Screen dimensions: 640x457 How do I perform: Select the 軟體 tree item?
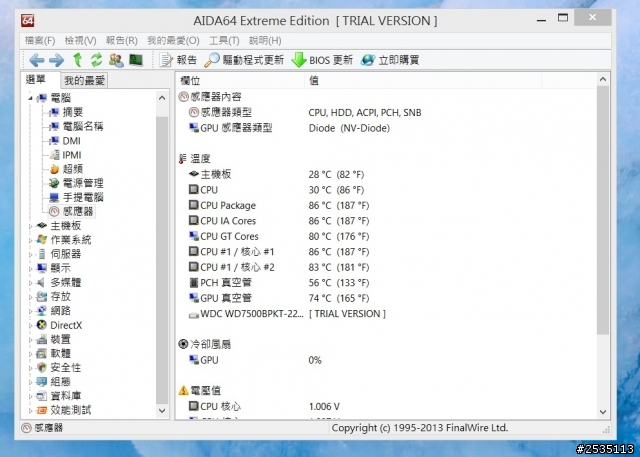click(60, 353)
